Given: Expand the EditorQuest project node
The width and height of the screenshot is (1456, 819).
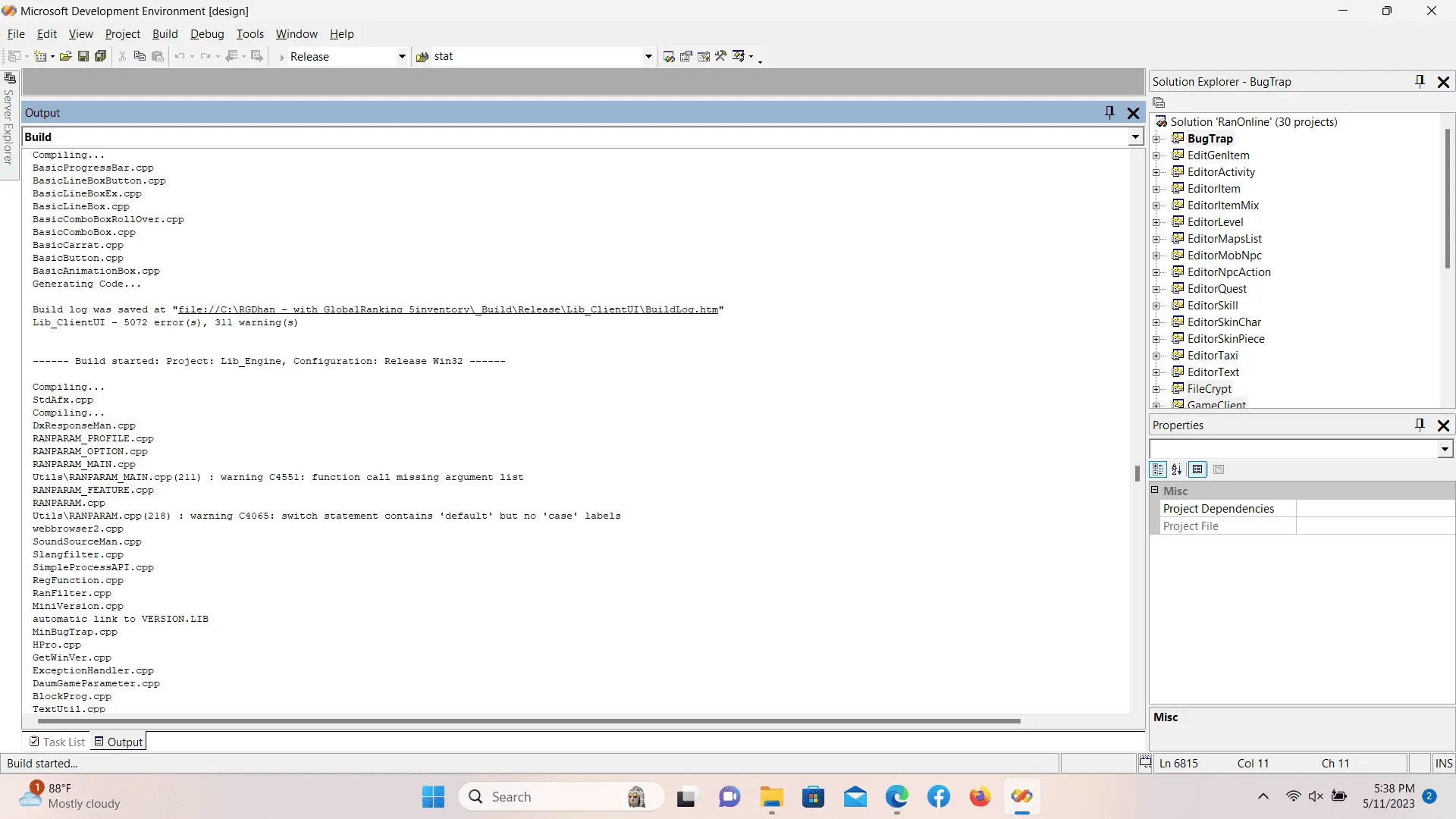Looking at the screenshot, I should 1156,289.
